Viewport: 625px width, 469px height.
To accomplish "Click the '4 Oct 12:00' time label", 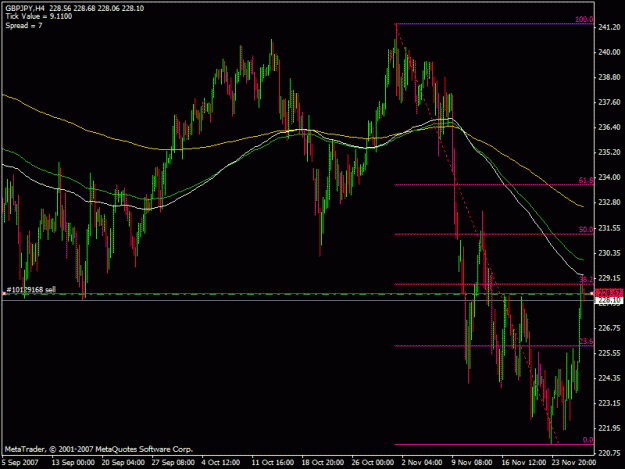I will point(220,463).
